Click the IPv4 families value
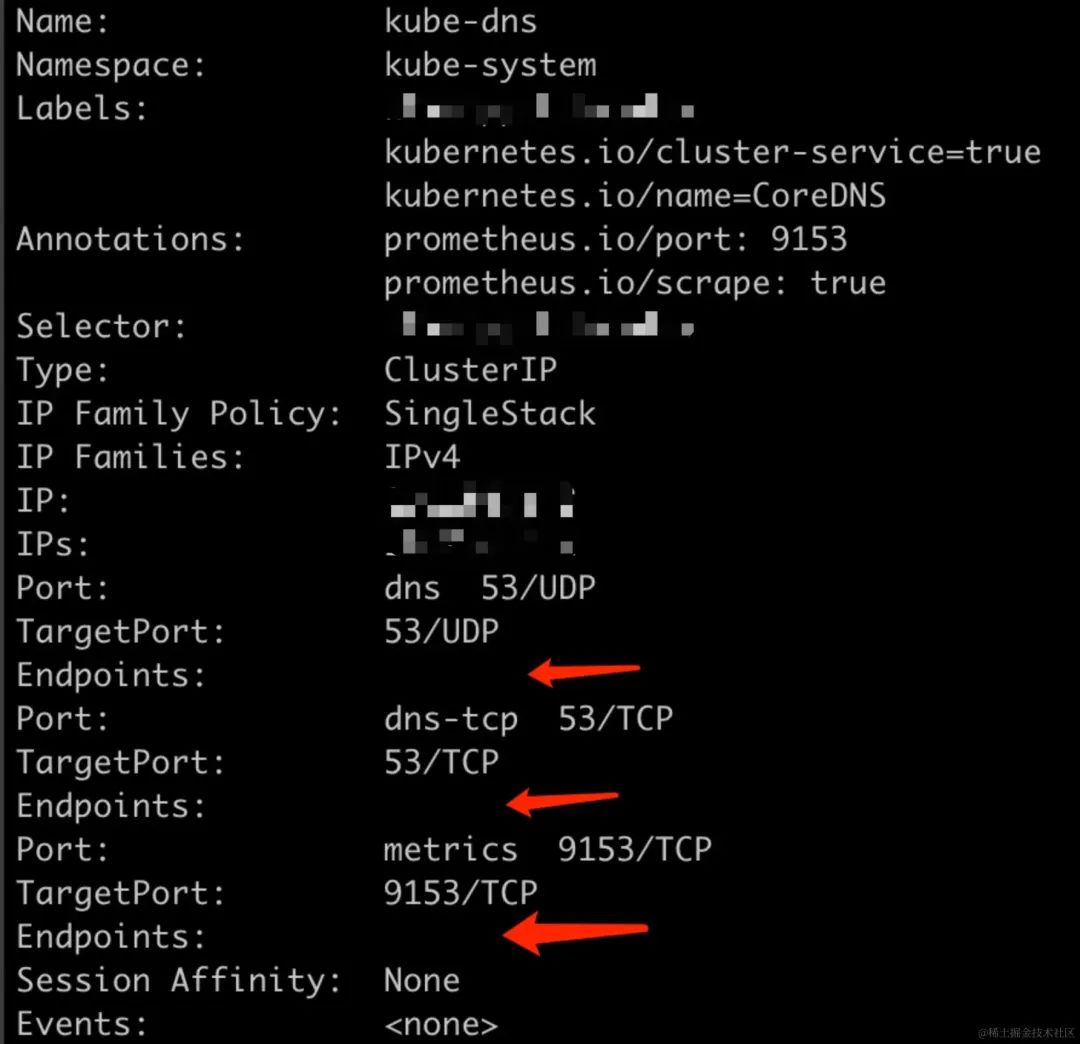The width and height of the screenshot is (1080, 1044). [x=422, y=457]
